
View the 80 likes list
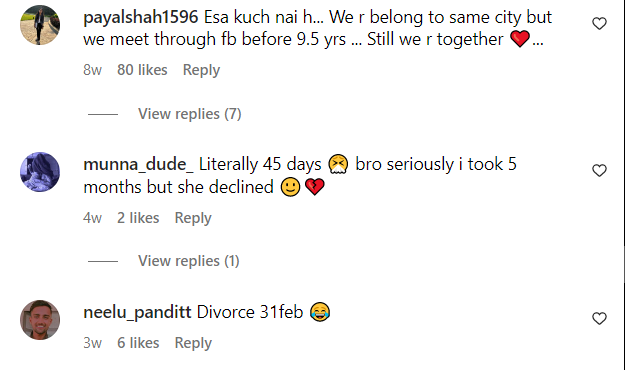point(142,70)
